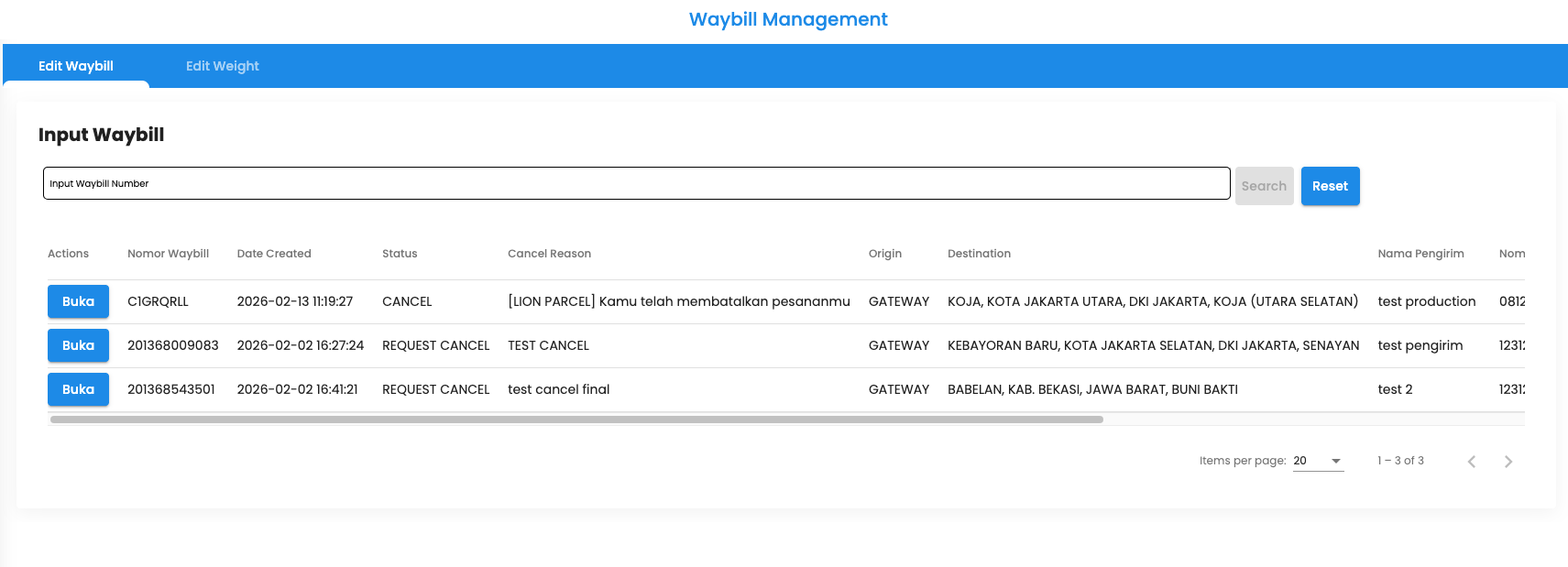The image size is (1568, 567).
Task: Click the Status column header
Action: [x=400, y=254]
